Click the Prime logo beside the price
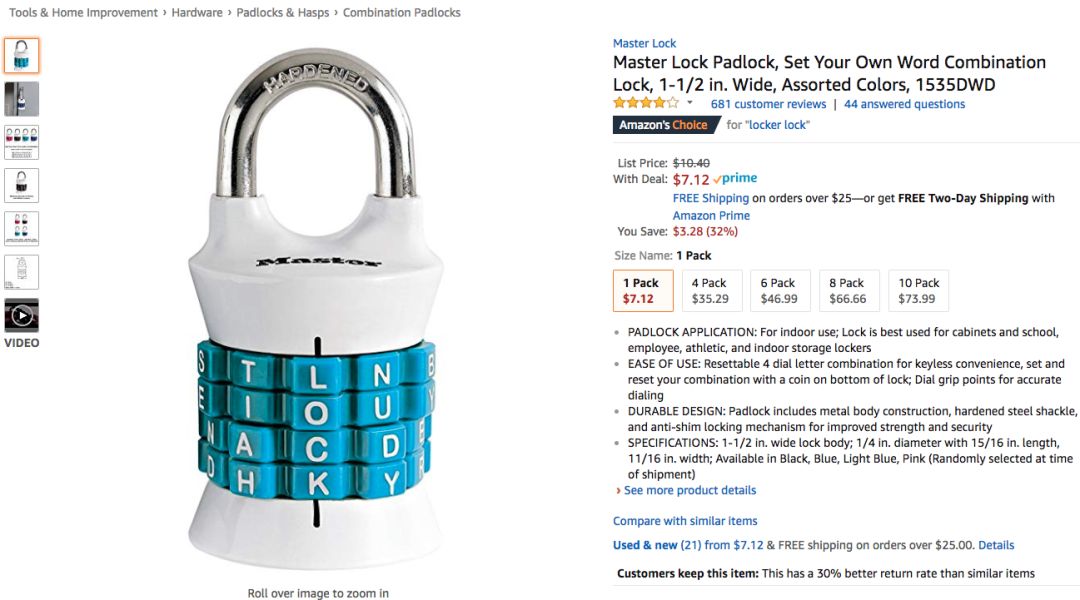1080x600 pixels. (735, 179)
